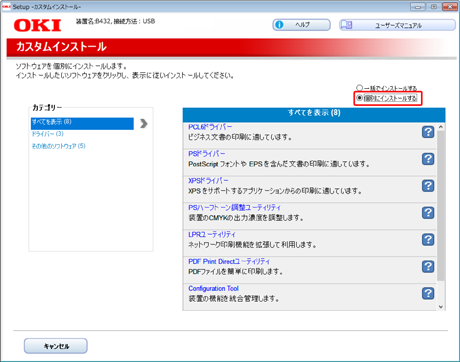Image resolution: width=460 pixels, height=362 pixels.
Task: Click the LPRユーティリティ link
Action: tap(212, 235)
